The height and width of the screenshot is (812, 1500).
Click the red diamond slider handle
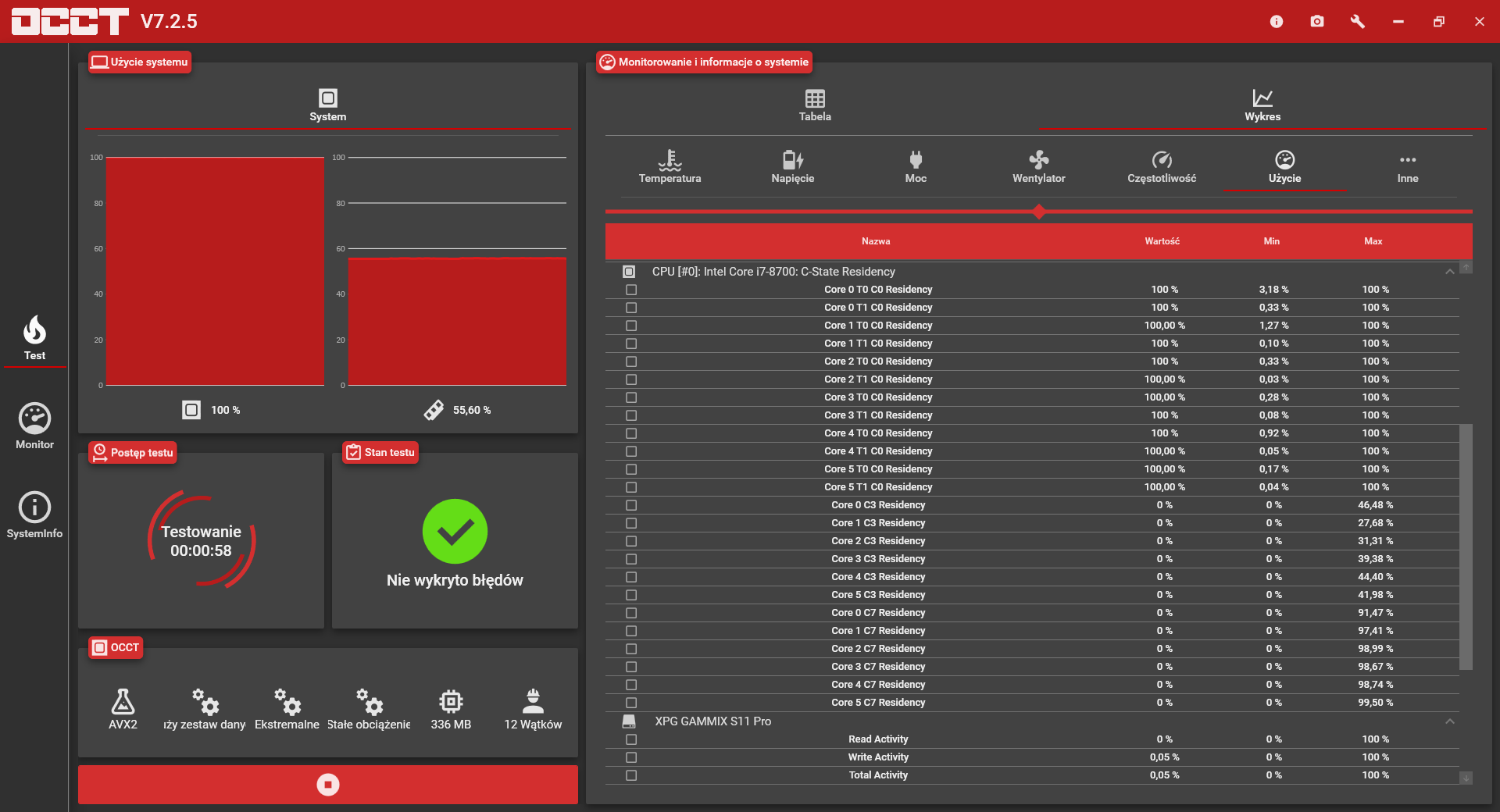(x=1039, y=212)
